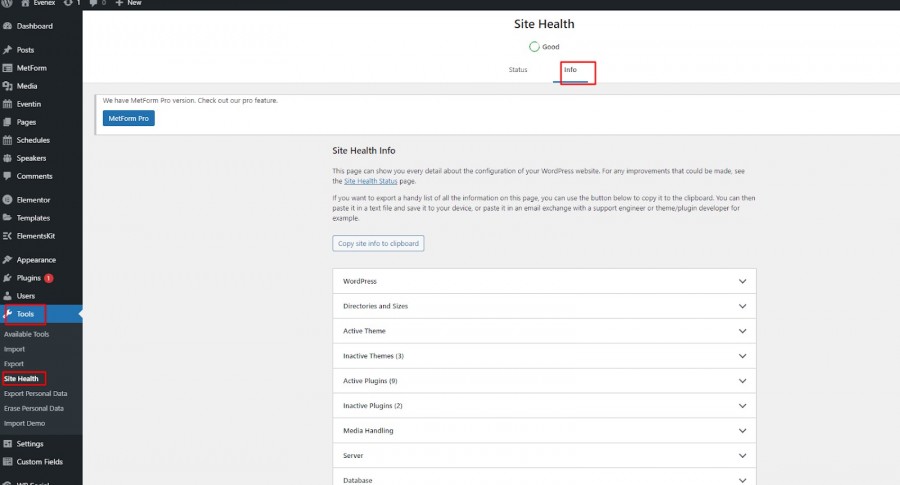Screen dimensions: 900x485
Task: Click the Plugins update count badge
Action: [x=49, y=278]
